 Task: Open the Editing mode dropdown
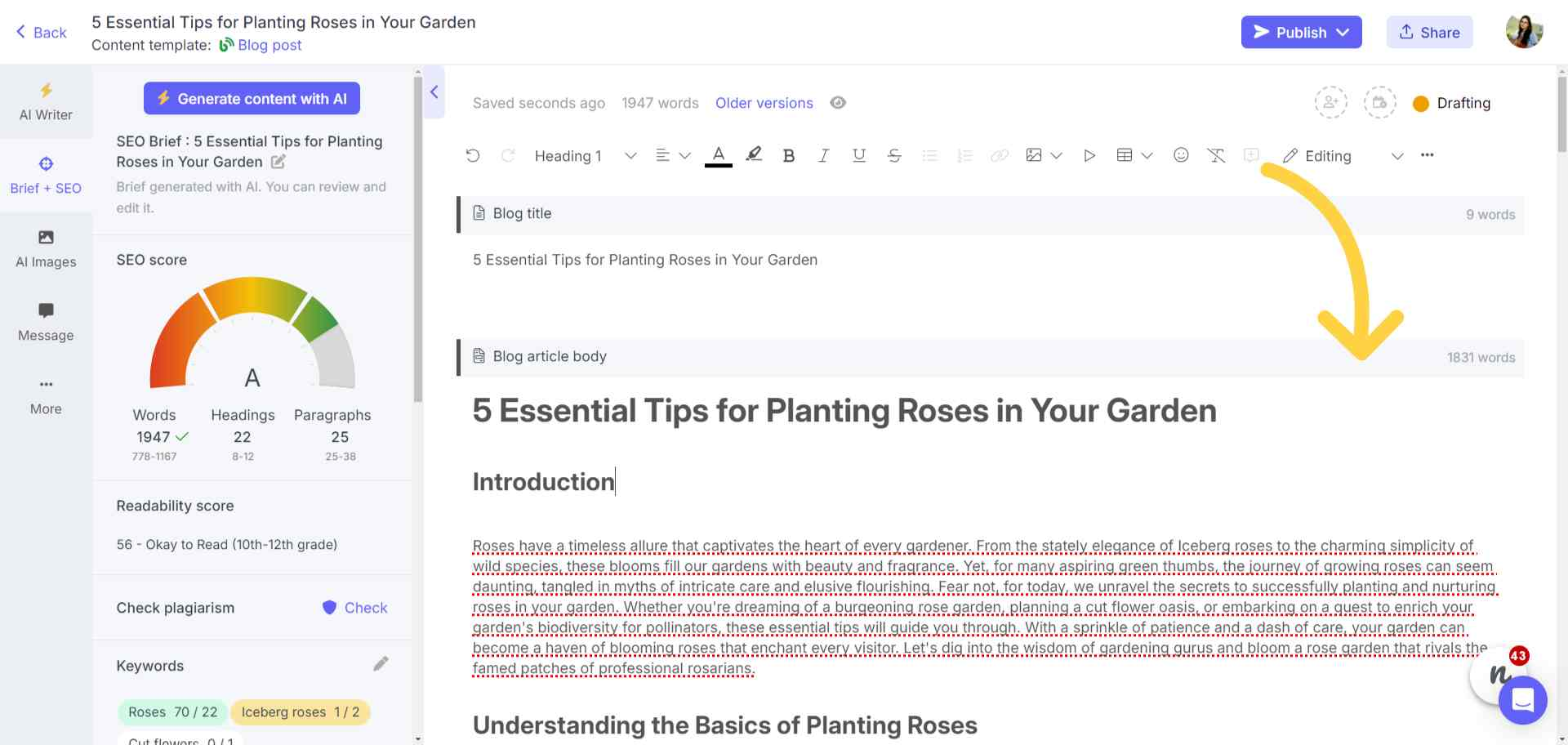coord(1398,155)
